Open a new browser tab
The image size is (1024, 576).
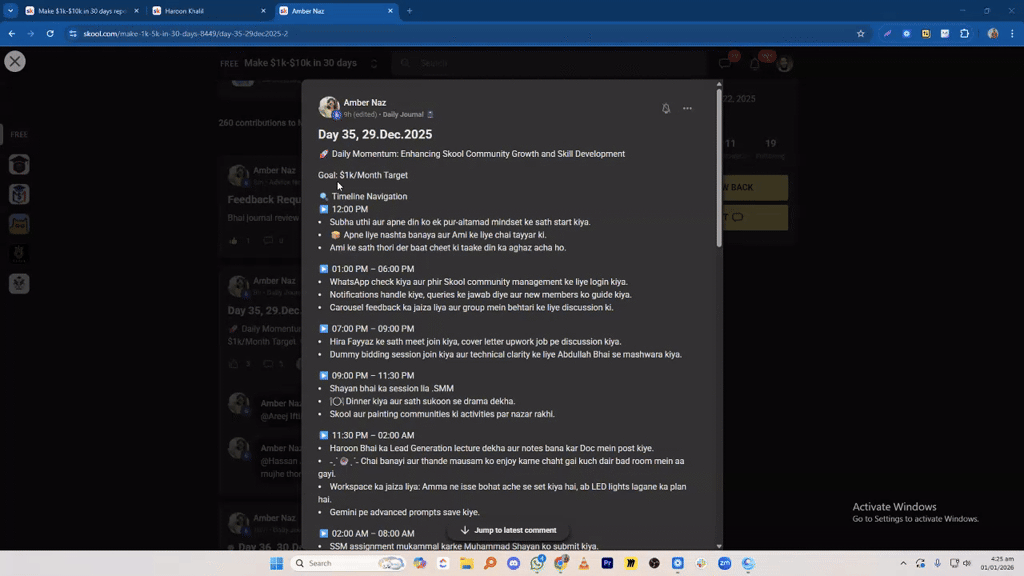pos(409,11)
